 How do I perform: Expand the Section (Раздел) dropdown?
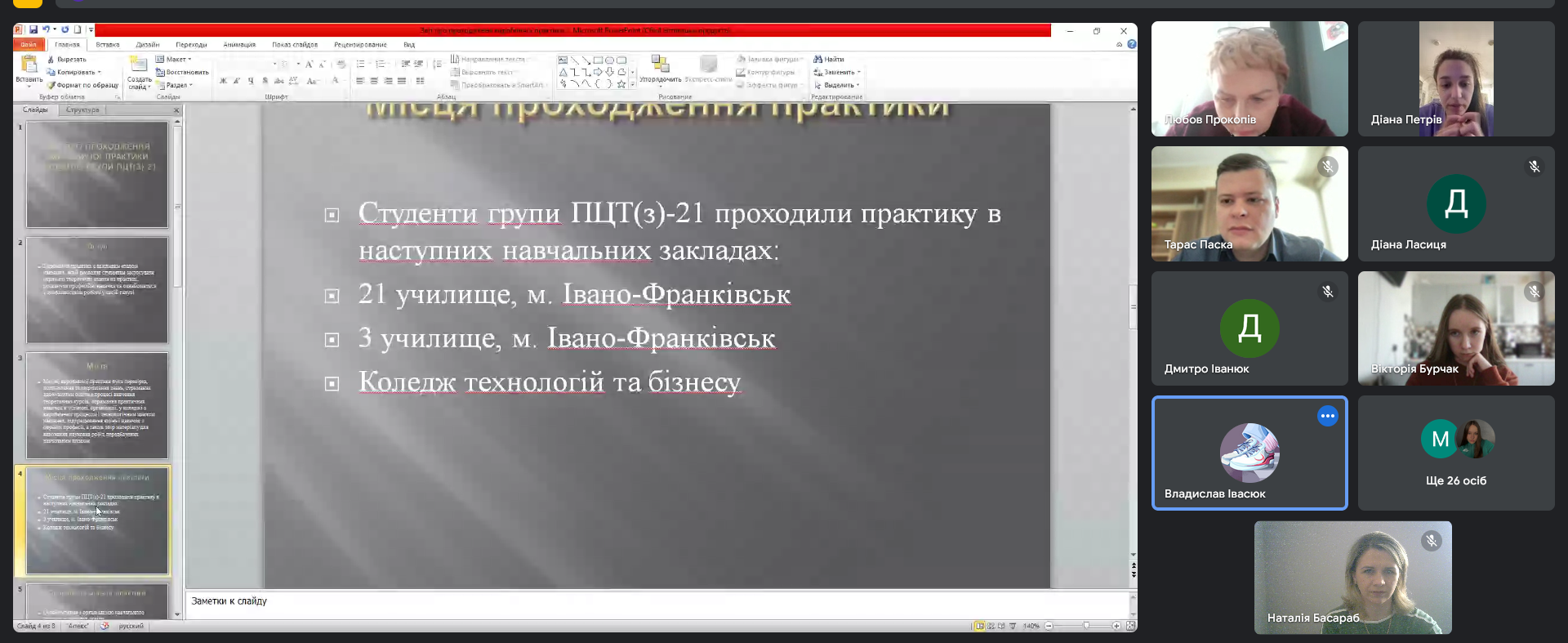tap(191, 85)
